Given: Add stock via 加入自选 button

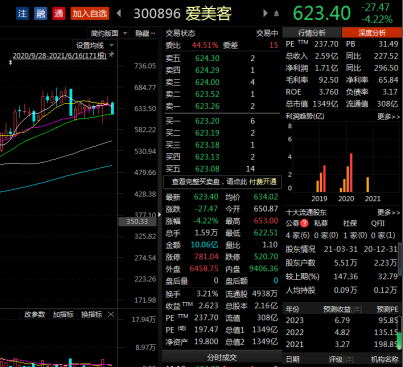Looking at the screenshot, I should 90,13.
